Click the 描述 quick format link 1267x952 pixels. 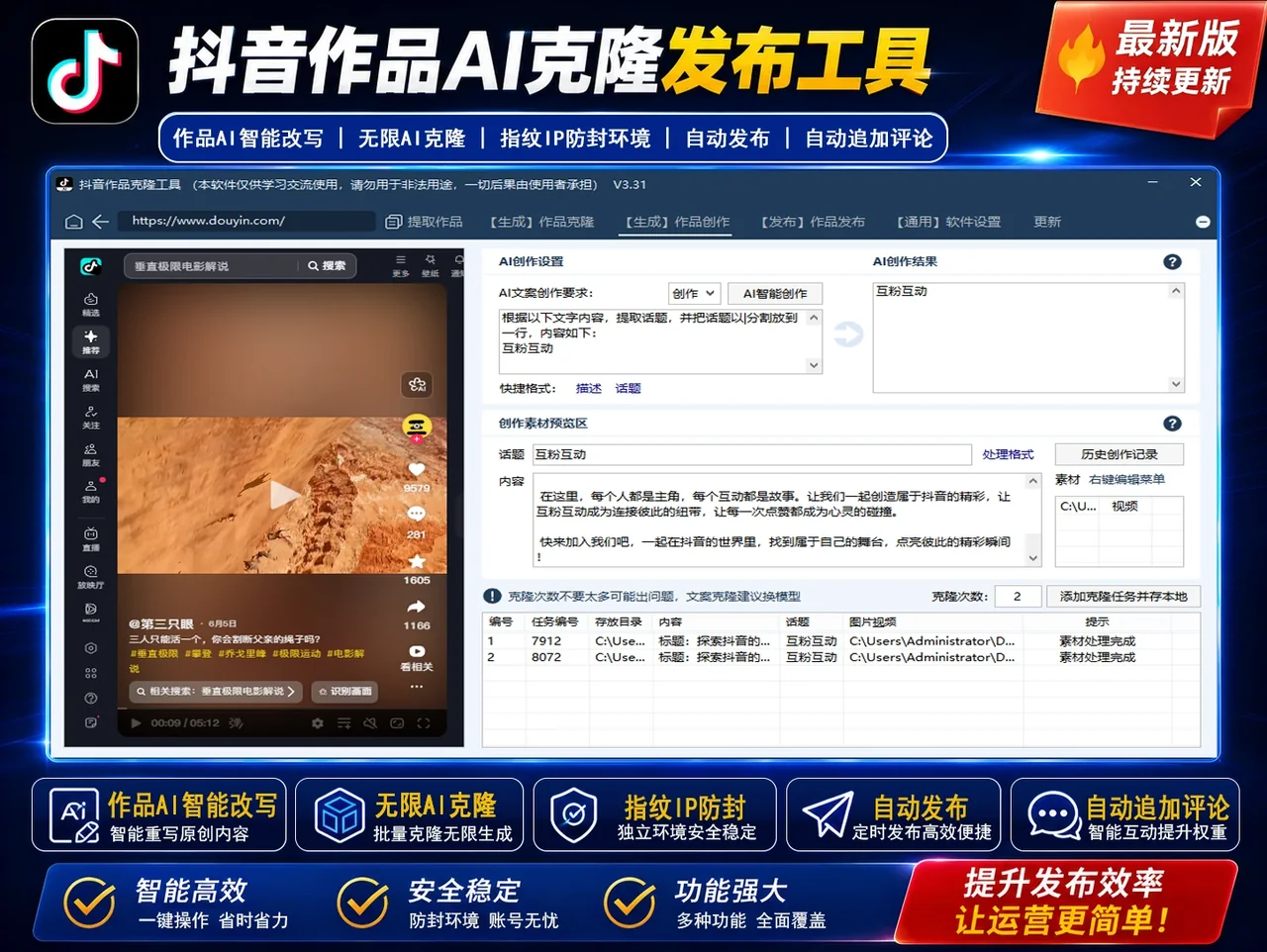coord(589,388)
